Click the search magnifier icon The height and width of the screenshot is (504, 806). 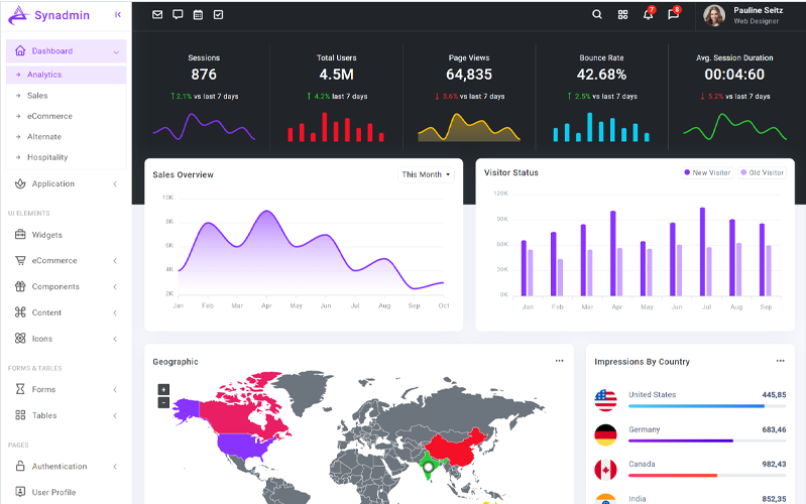pos(597,15)
